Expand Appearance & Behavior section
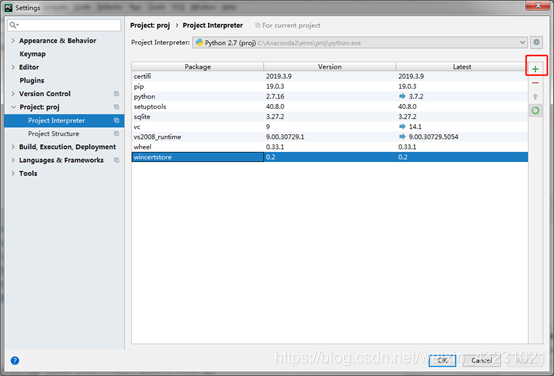The height and width of the screenshot is (376, 554). tap(13, 41)
